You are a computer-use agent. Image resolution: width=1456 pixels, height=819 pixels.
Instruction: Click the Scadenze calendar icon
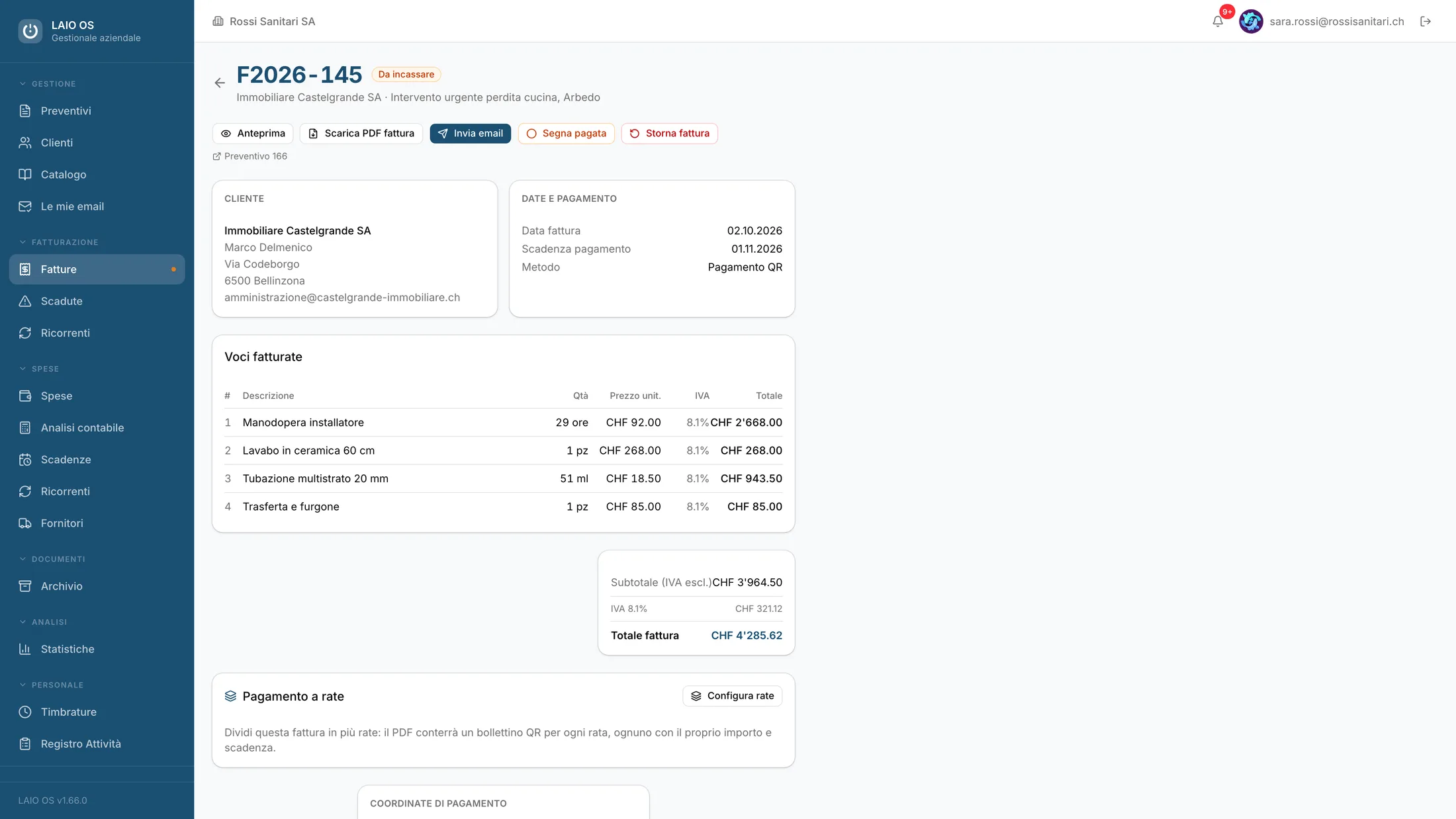[25, 459]
